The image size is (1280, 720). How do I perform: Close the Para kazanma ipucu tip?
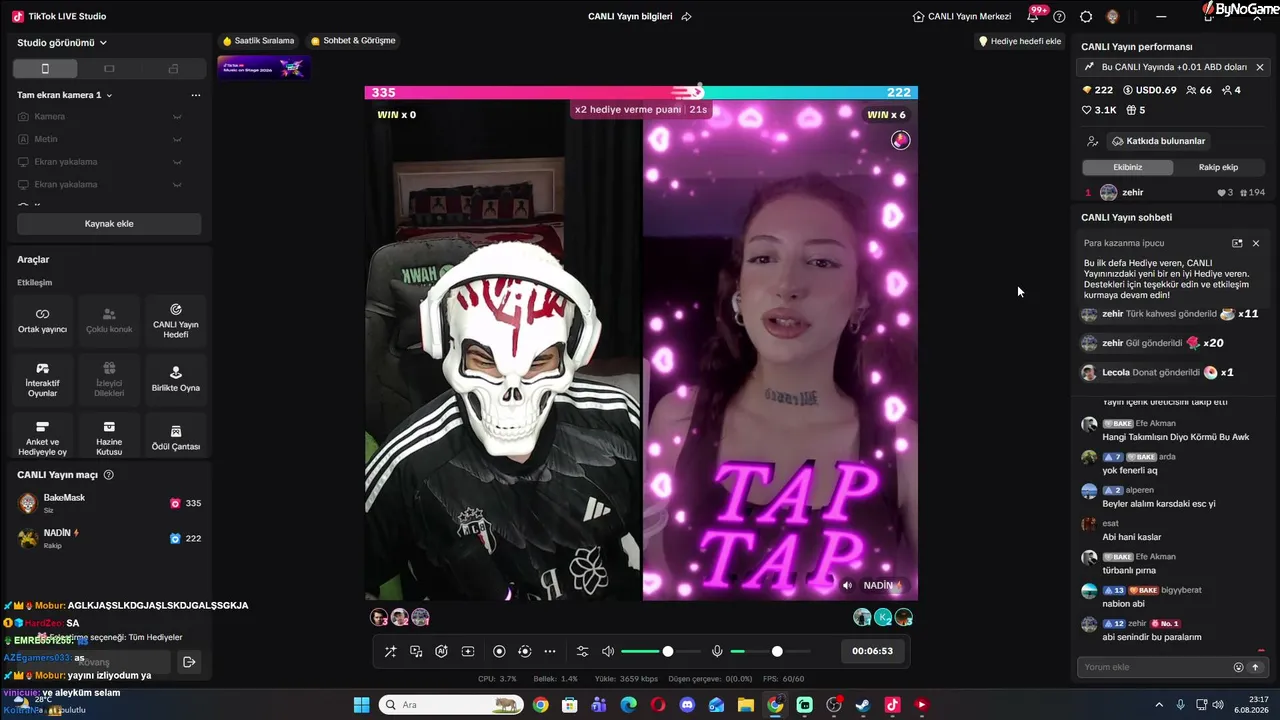[x=1256, y=243]
